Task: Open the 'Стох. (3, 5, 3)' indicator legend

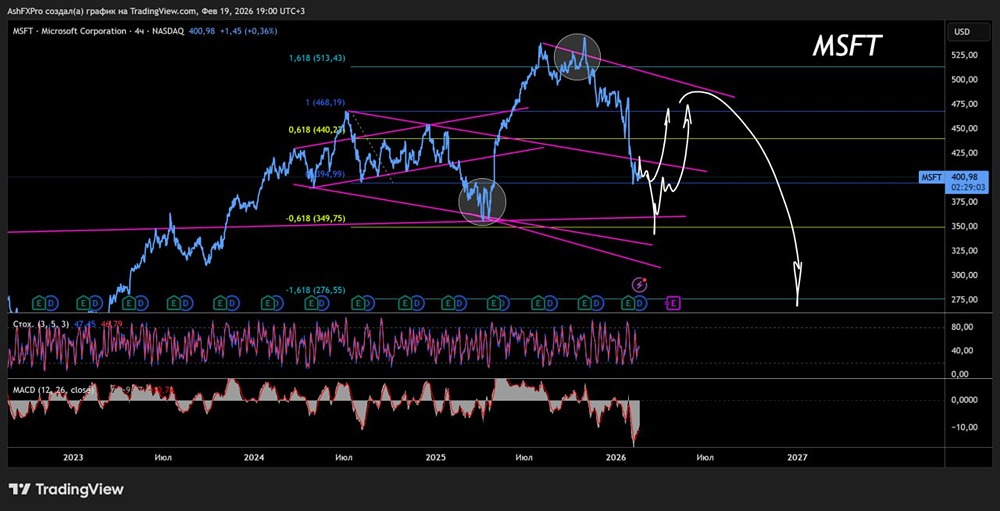Action: (41, 324)
